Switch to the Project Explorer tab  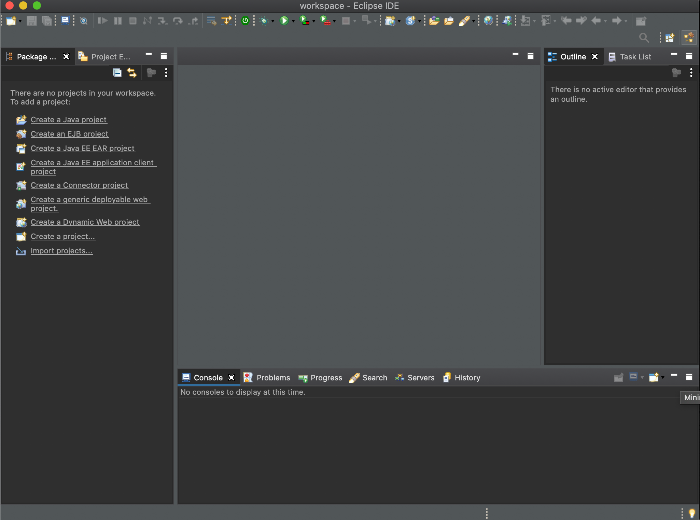pyautogui.click(x=105, y=56)
